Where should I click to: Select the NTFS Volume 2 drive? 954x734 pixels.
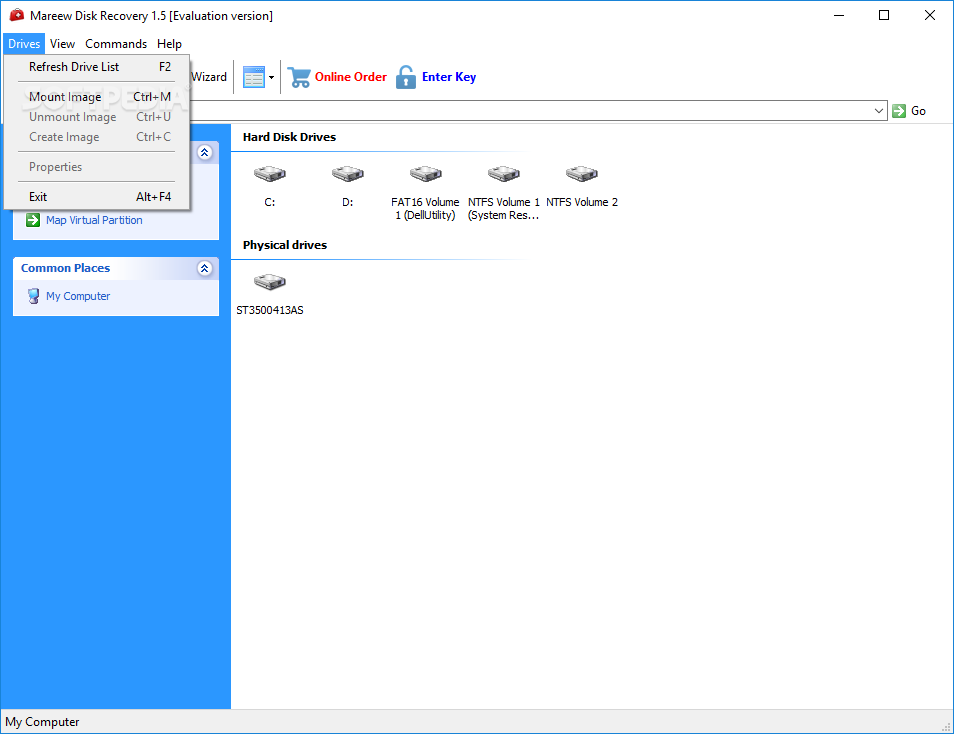click(x=582, y=174)
